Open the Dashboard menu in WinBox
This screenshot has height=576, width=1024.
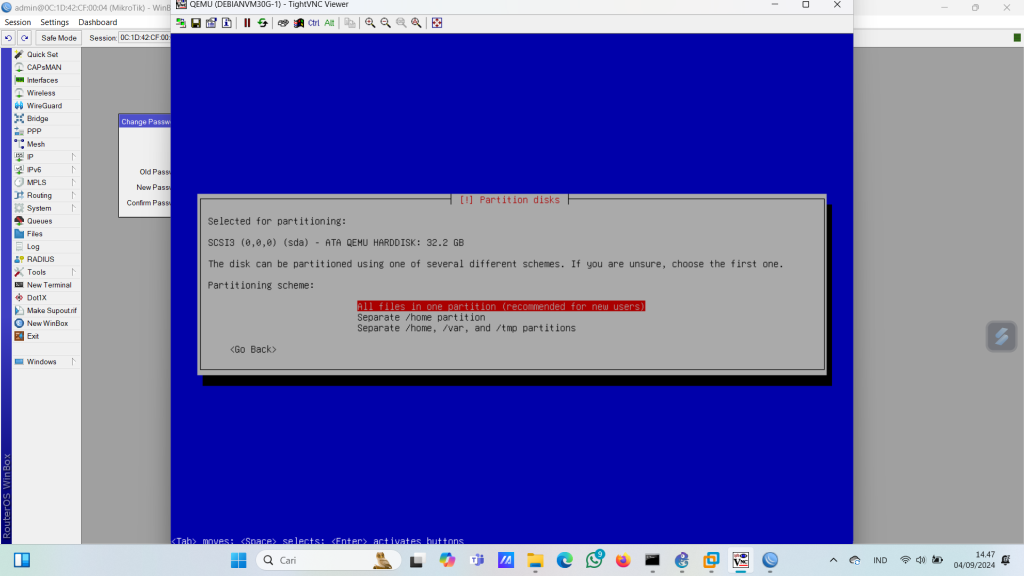(97, 22)
